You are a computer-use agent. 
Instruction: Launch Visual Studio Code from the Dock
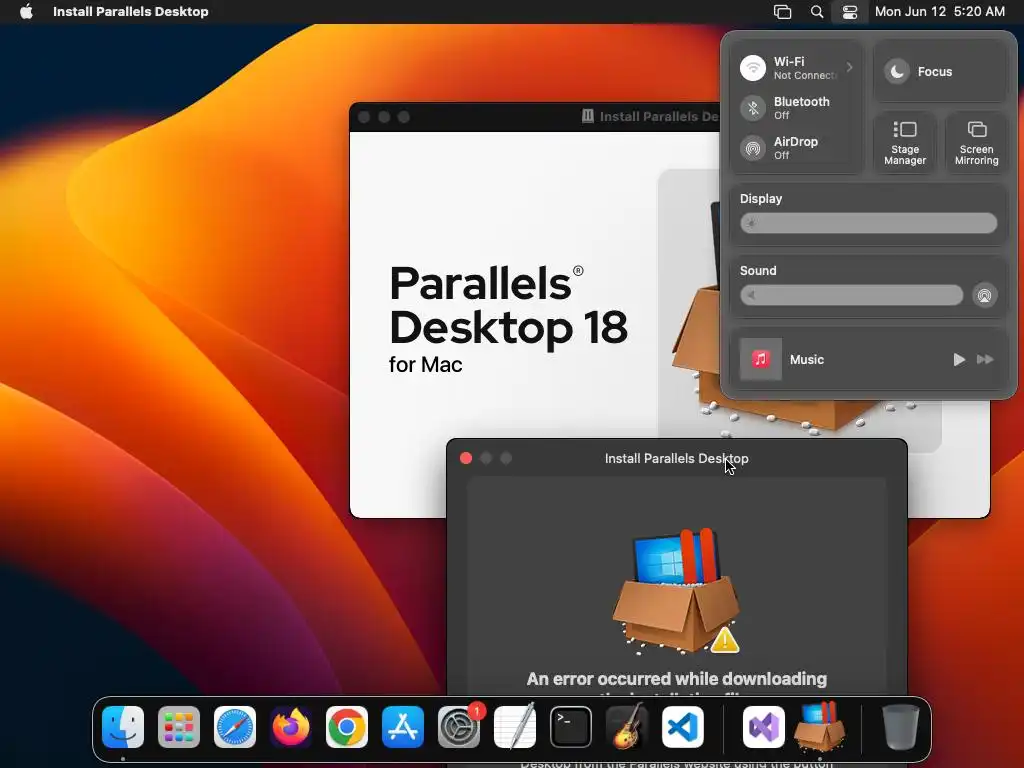click(x=682, y=727)
